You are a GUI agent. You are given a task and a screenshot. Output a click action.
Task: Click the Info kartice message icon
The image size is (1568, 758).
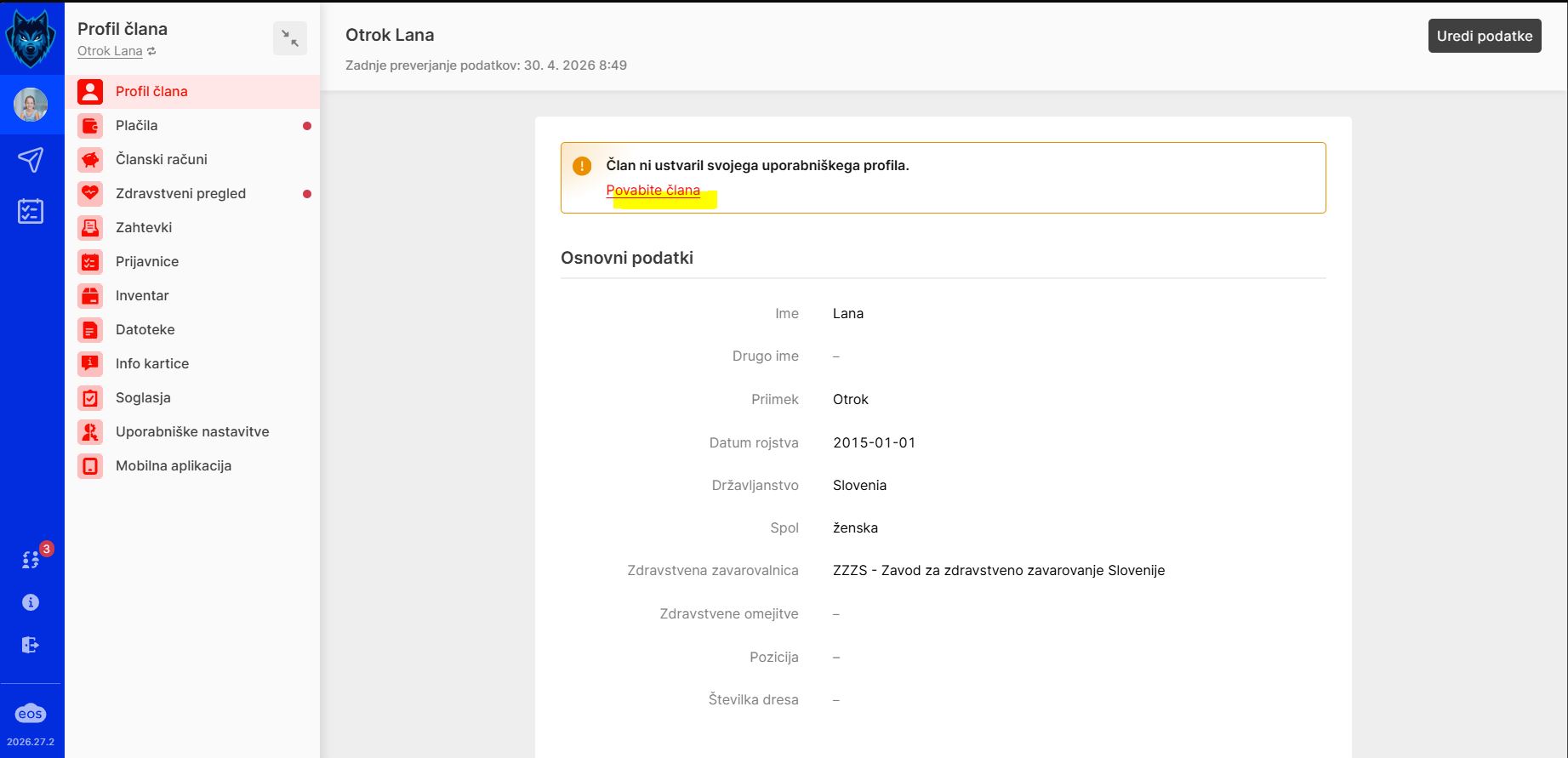(x=90, y=363)
